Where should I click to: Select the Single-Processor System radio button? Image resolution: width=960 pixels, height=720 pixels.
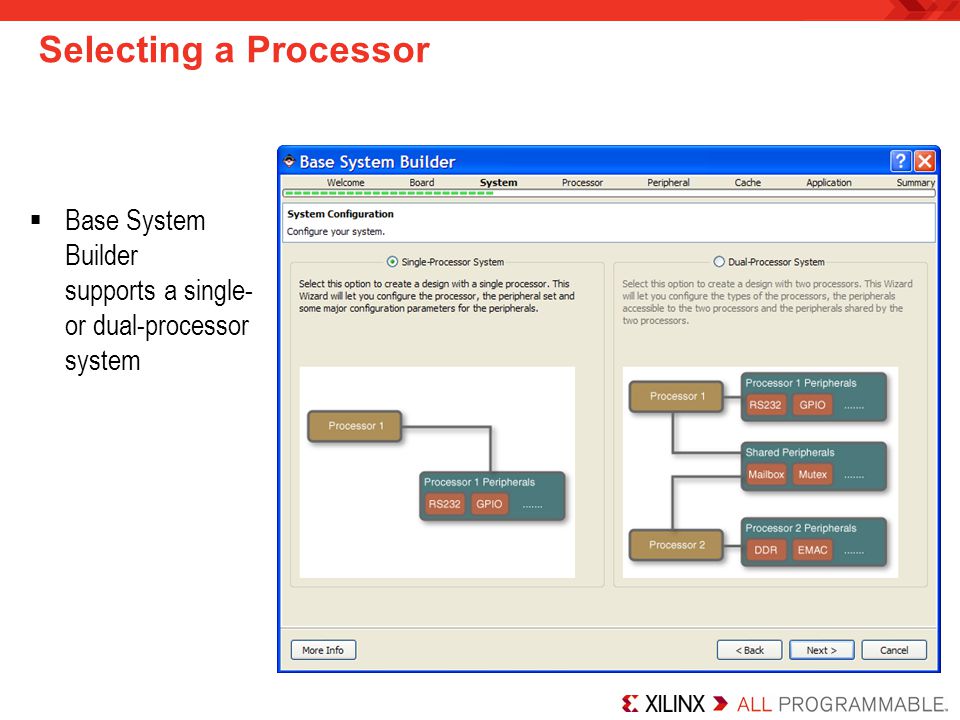pyautogui.click(x=392, y=262)
